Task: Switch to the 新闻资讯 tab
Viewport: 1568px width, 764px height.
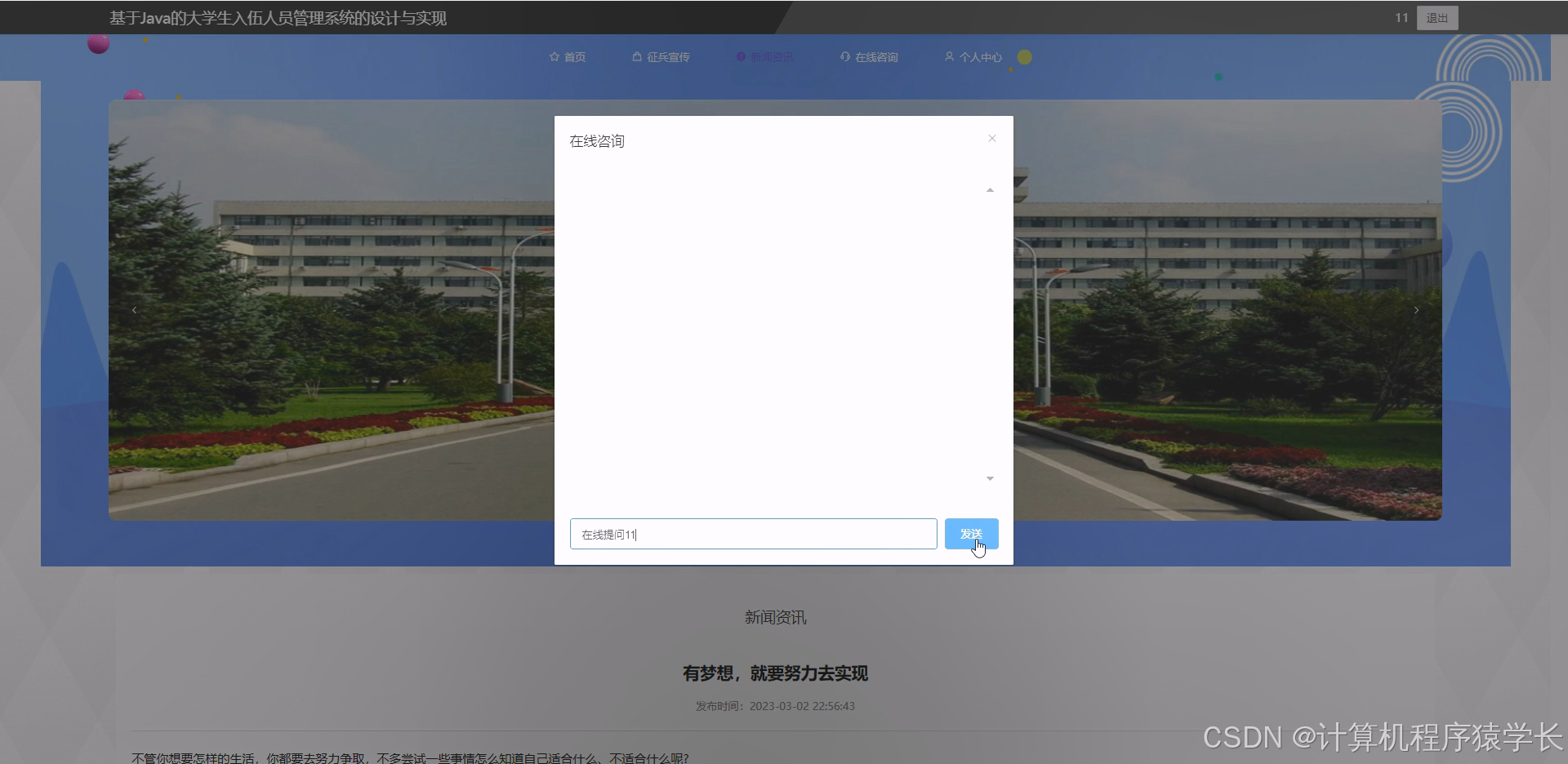Action: tap(772, 56)
